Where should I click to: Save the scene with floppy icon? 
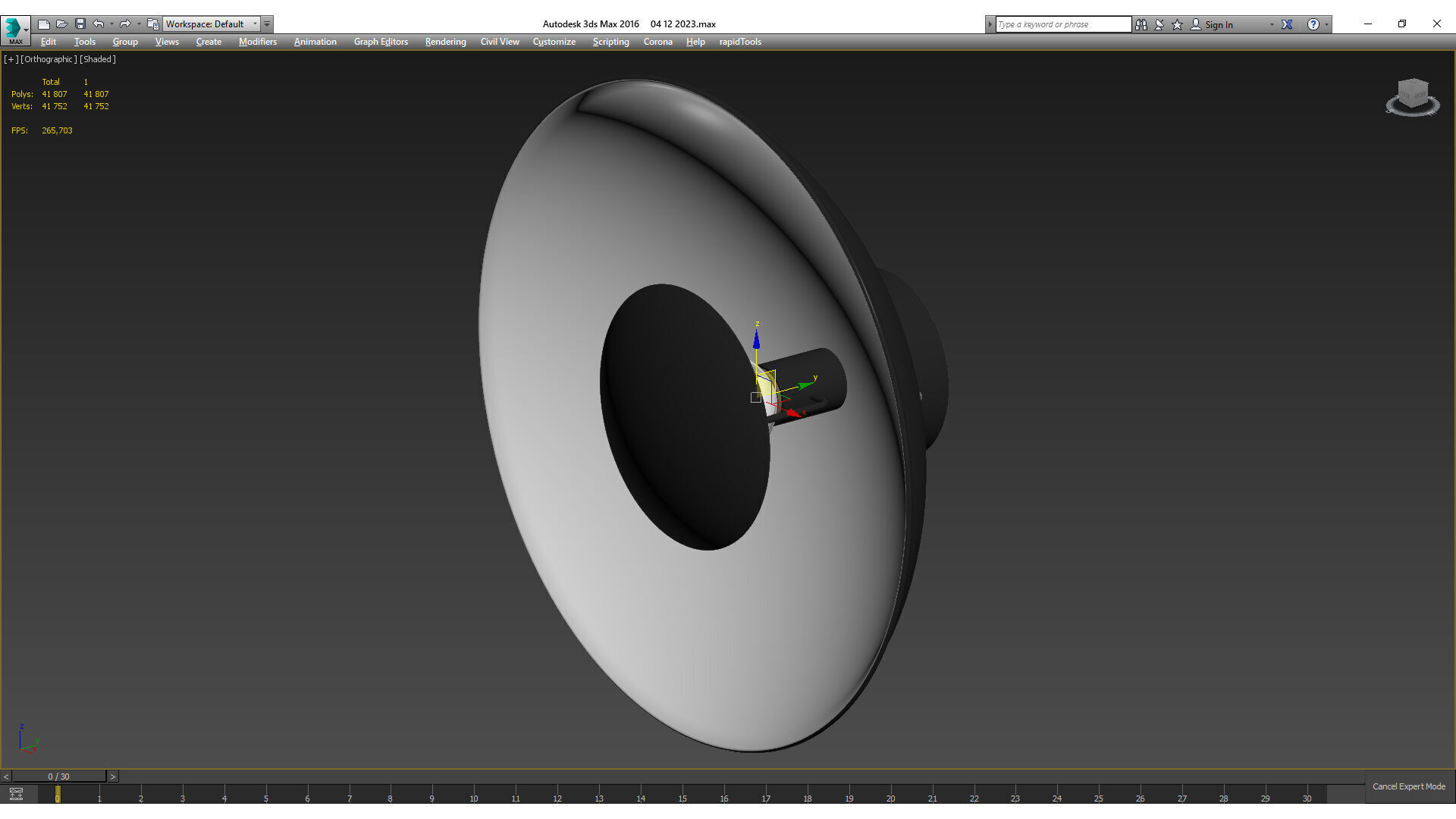click(80, 24)
